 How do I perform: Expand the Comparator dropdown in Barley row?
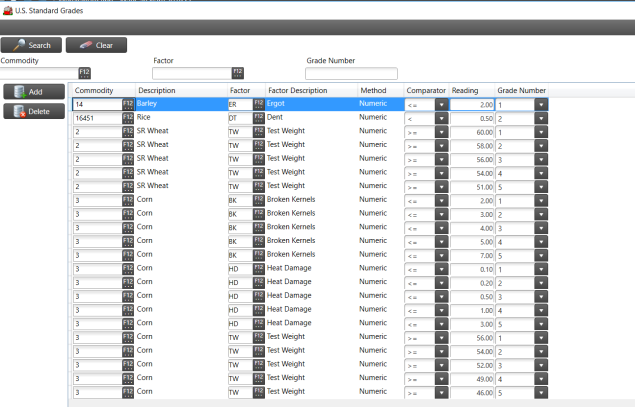441,104
